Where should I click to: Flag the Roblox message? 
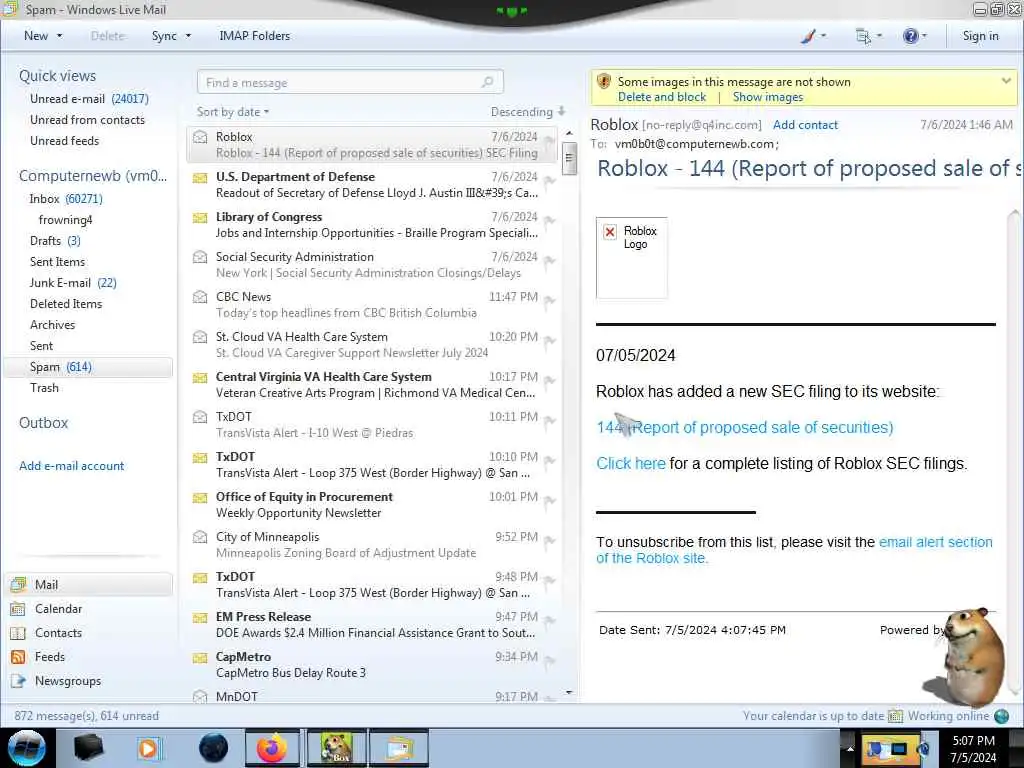550,140
